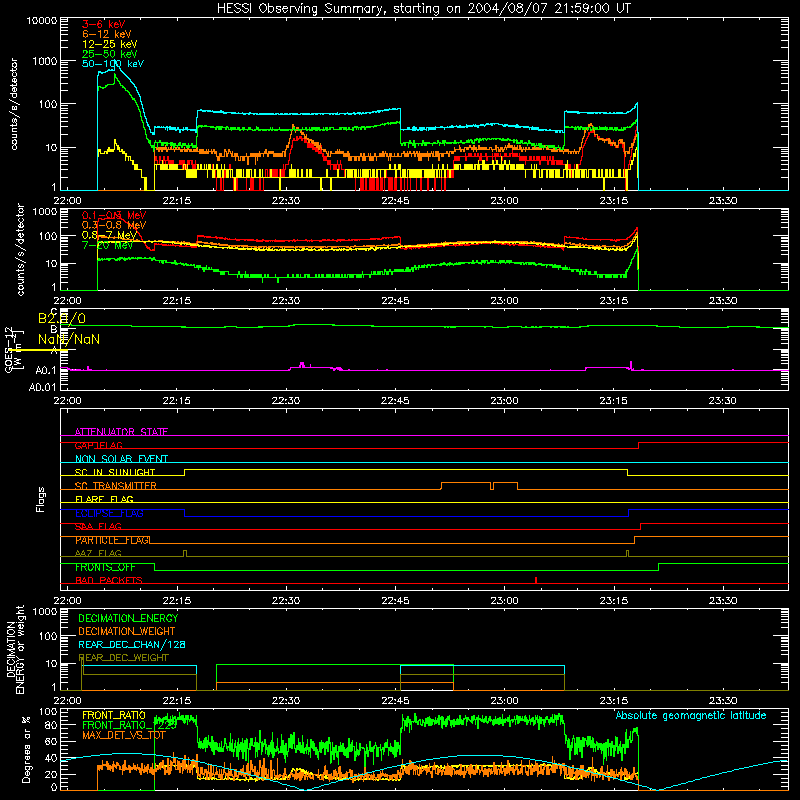Click 22:15 tick label below the decimation panel
800x800 pixels.
177,701
